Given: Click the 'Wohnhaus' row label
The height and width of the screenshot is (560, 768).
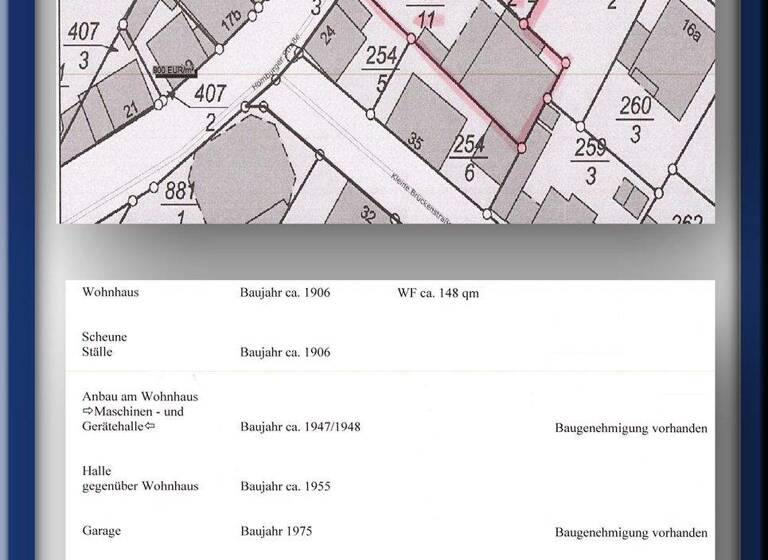Looking at the screenshot, I should [110, 292].
